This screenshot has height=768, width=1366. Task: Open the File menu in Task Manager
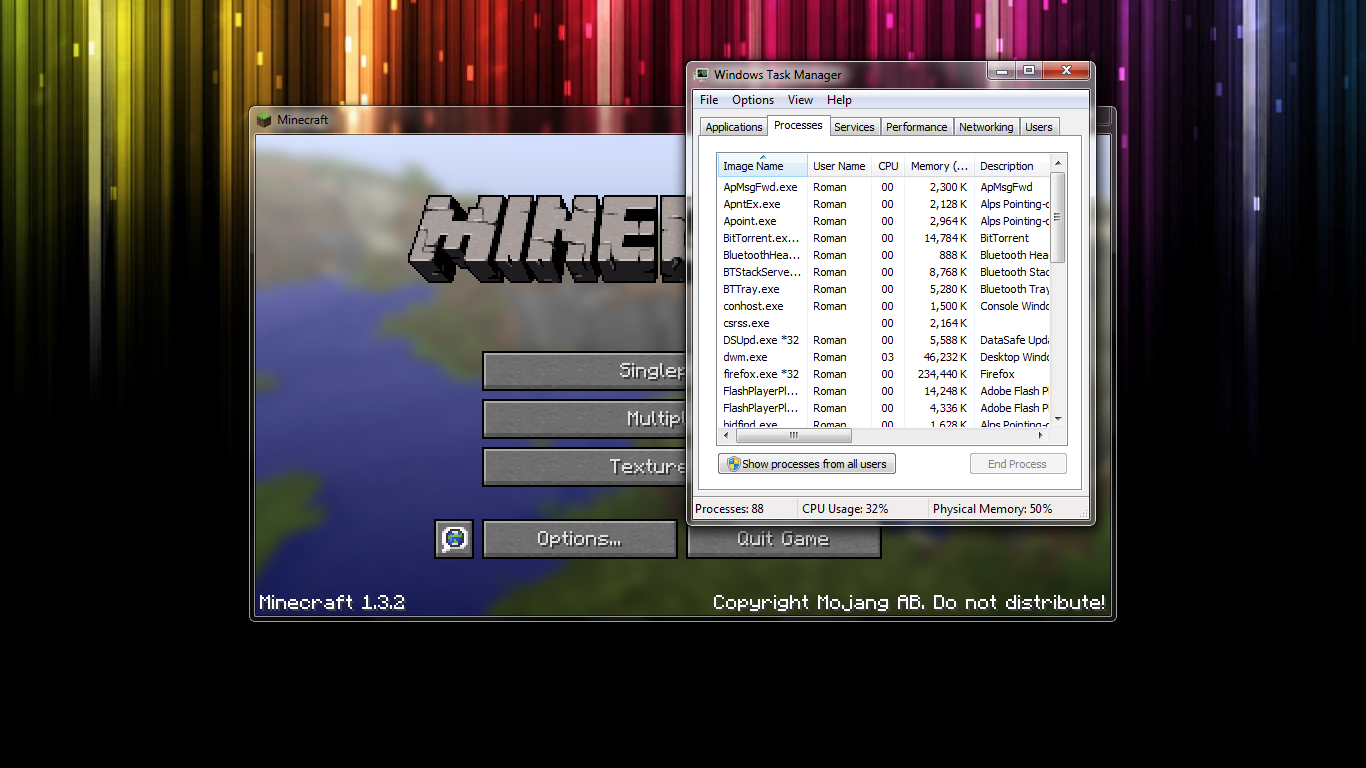click(x=708, y=100)
